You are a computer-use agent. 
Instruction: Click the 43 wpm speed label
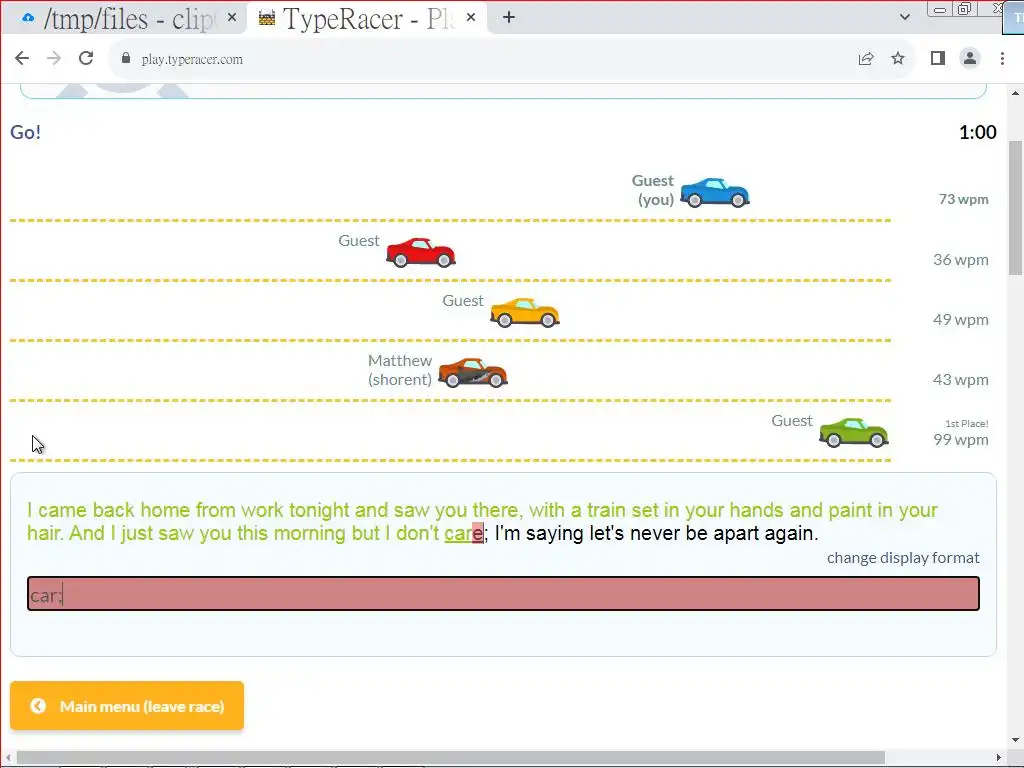(961, 379)
